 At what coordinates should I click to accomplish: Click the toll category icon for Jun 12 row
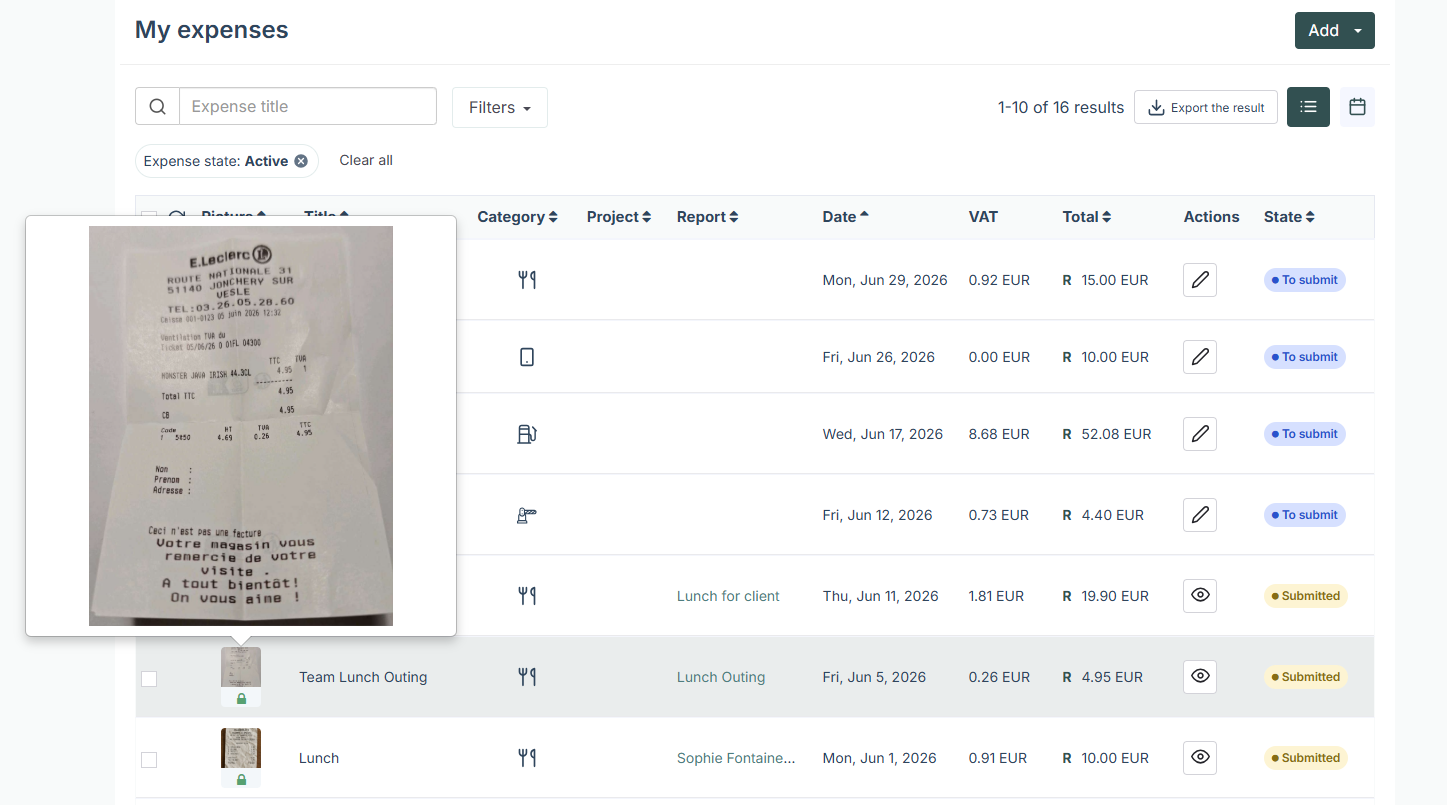(x=527, y=515)
